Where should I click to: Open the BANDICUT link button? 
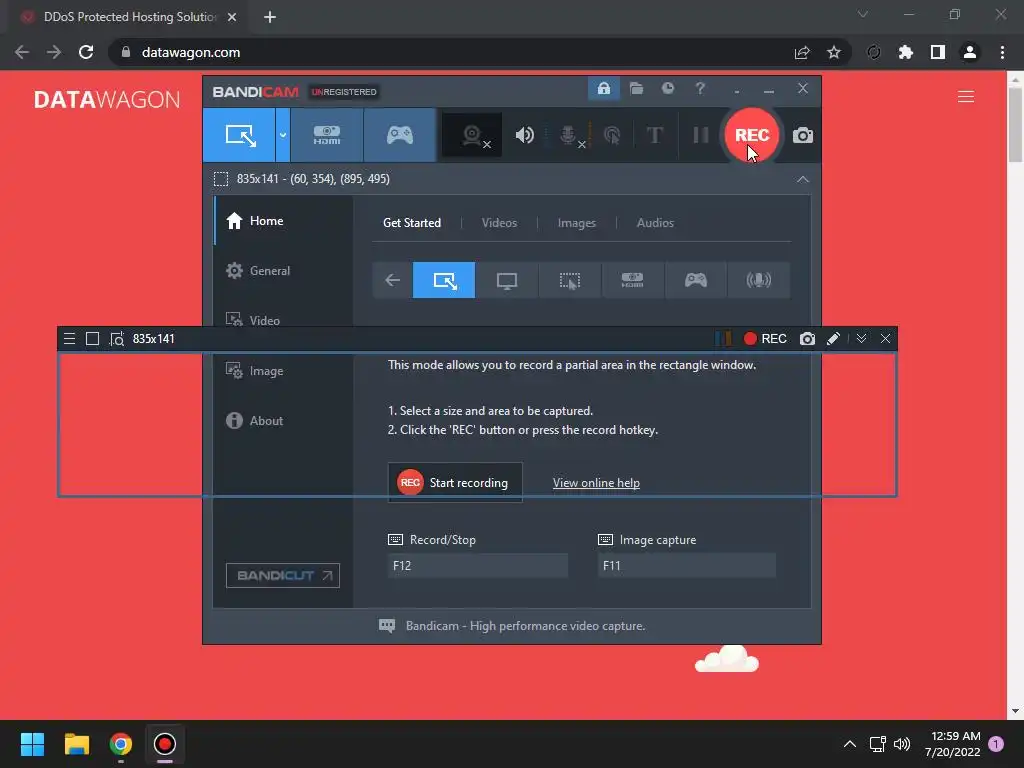(x=283, y=575)
